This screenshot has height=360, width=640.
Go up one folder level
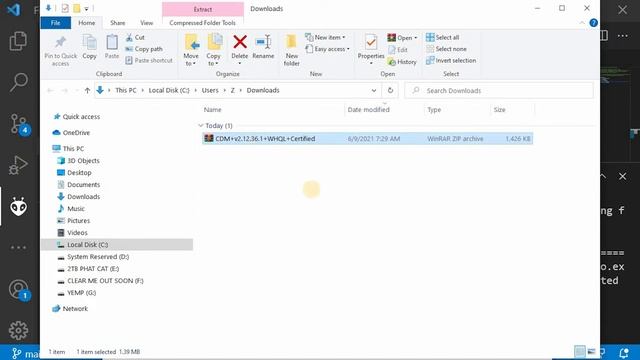click(x=87, y=91)
